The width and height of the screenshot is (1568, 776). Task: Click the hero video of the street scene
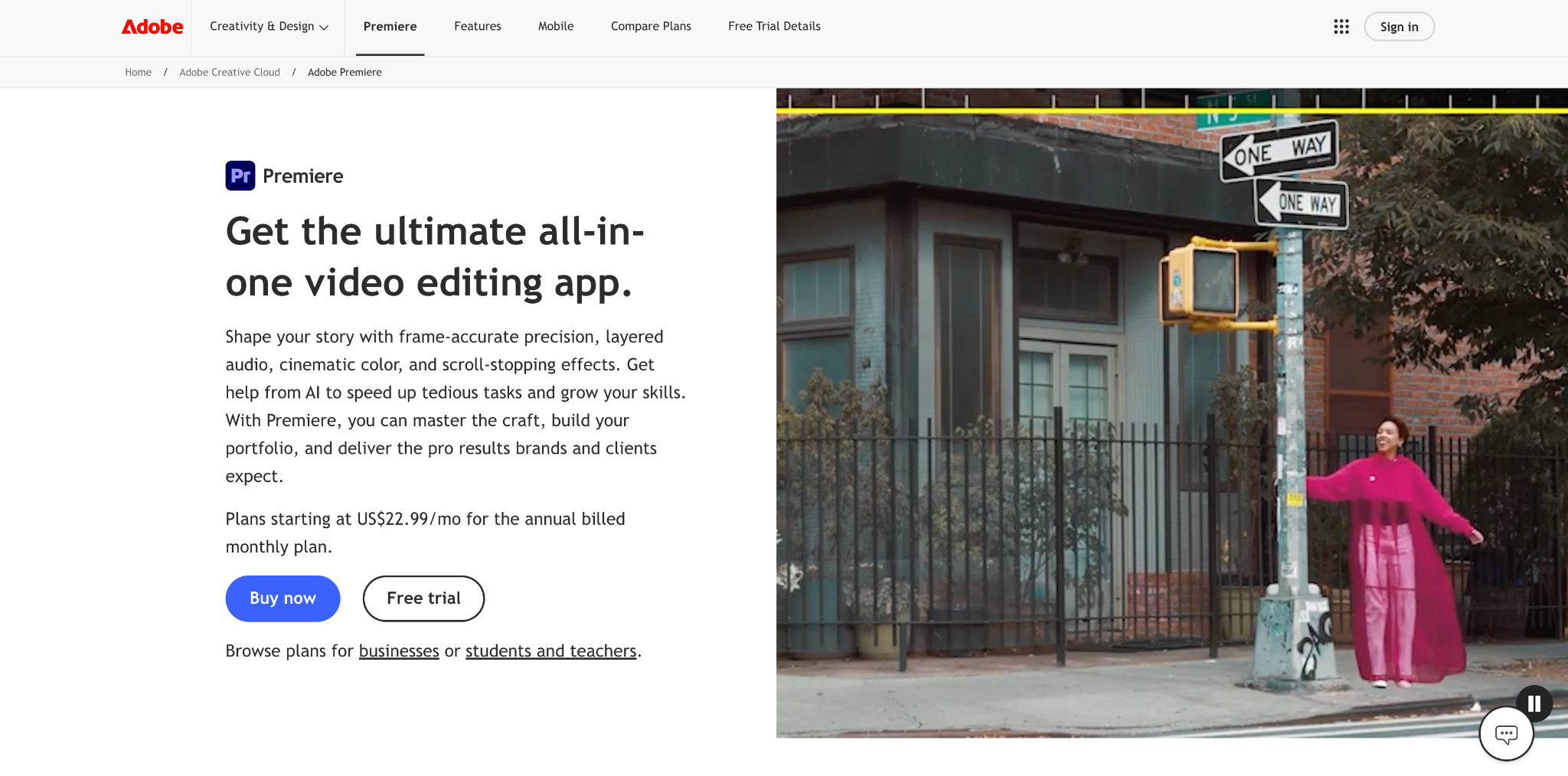[x=1171, y=413]
